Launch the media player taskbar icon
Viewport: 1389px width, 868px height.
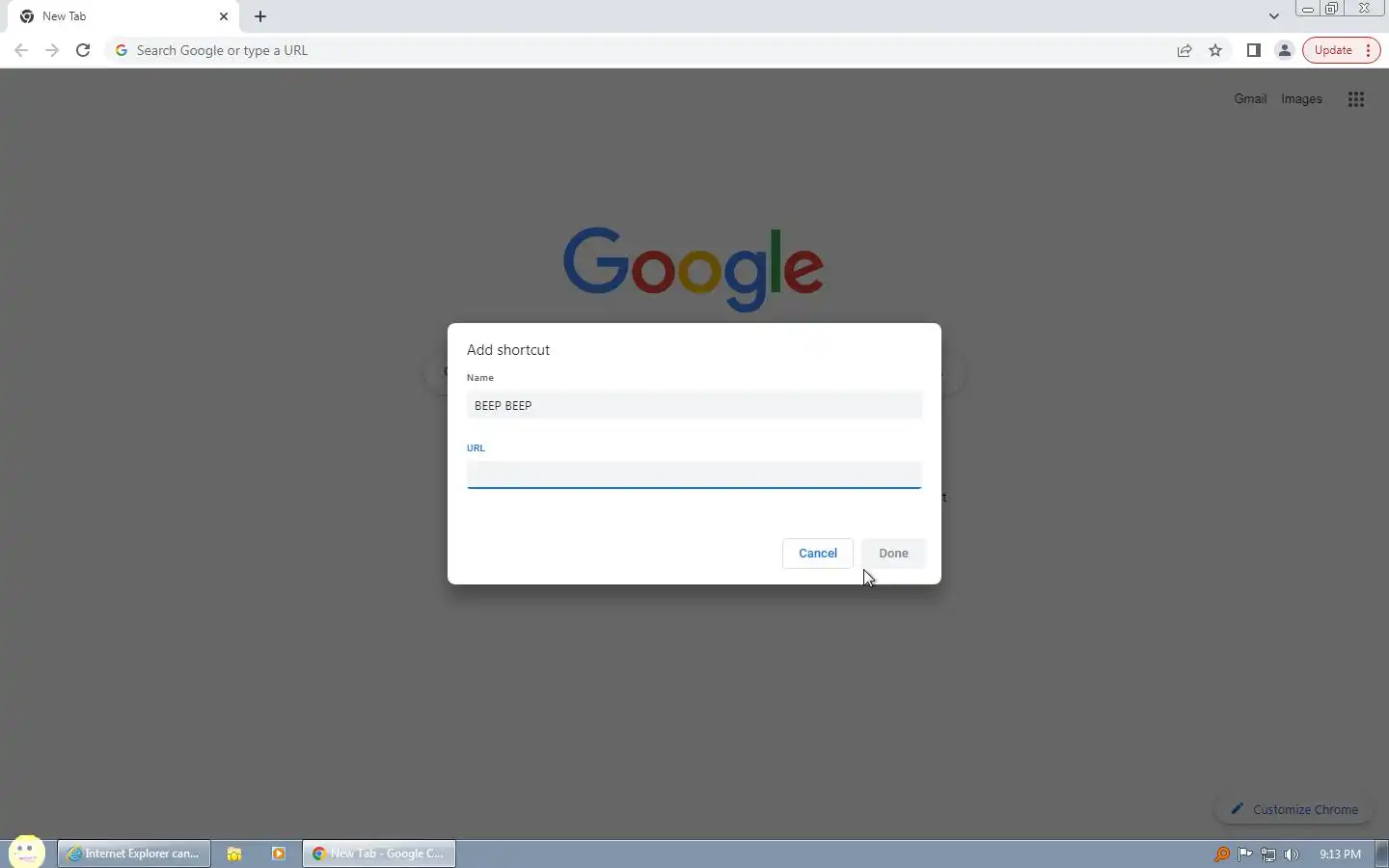pos(279,854)
